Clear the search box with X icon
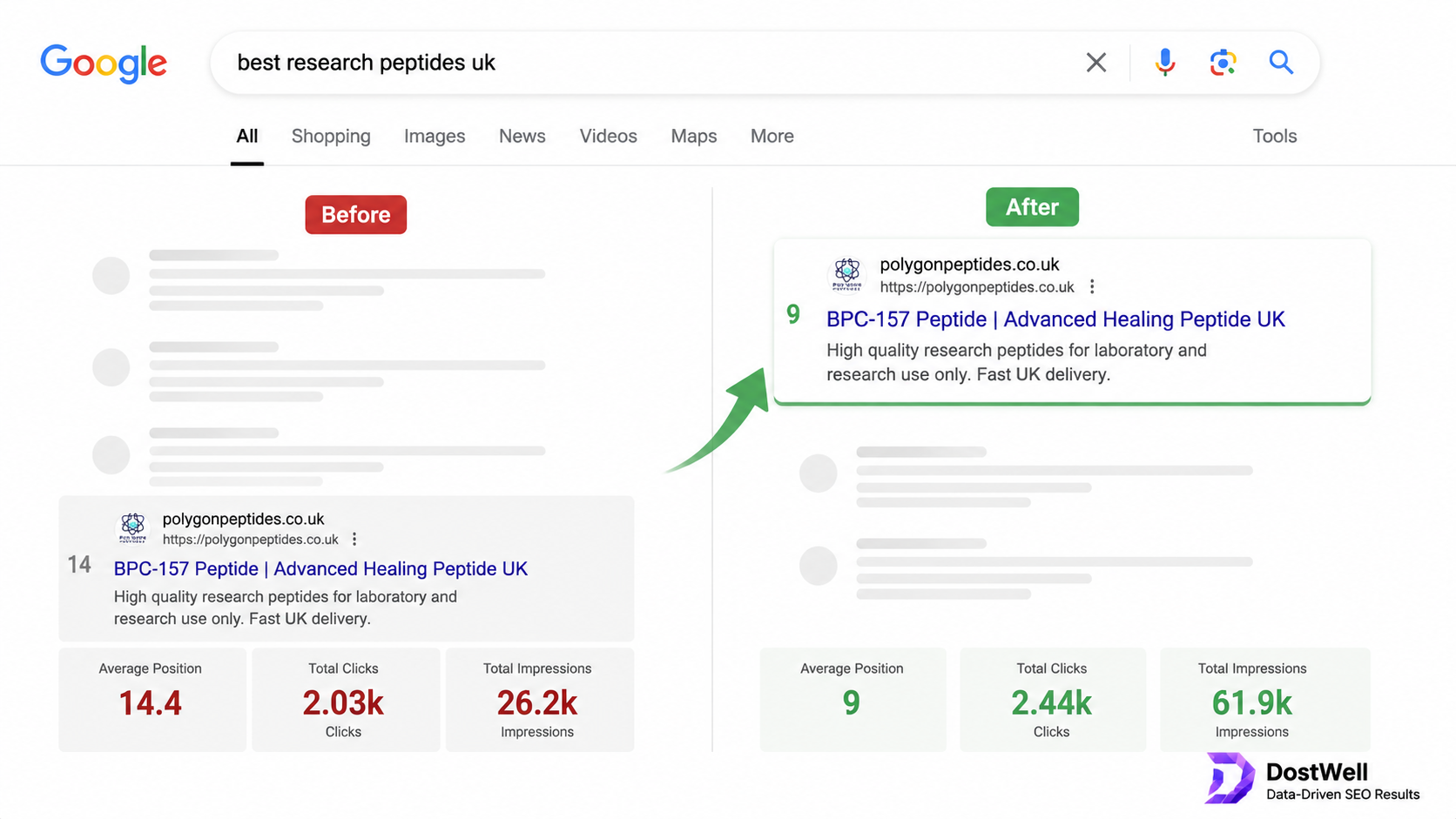 pyautogui.click(x=1096, y=63)
